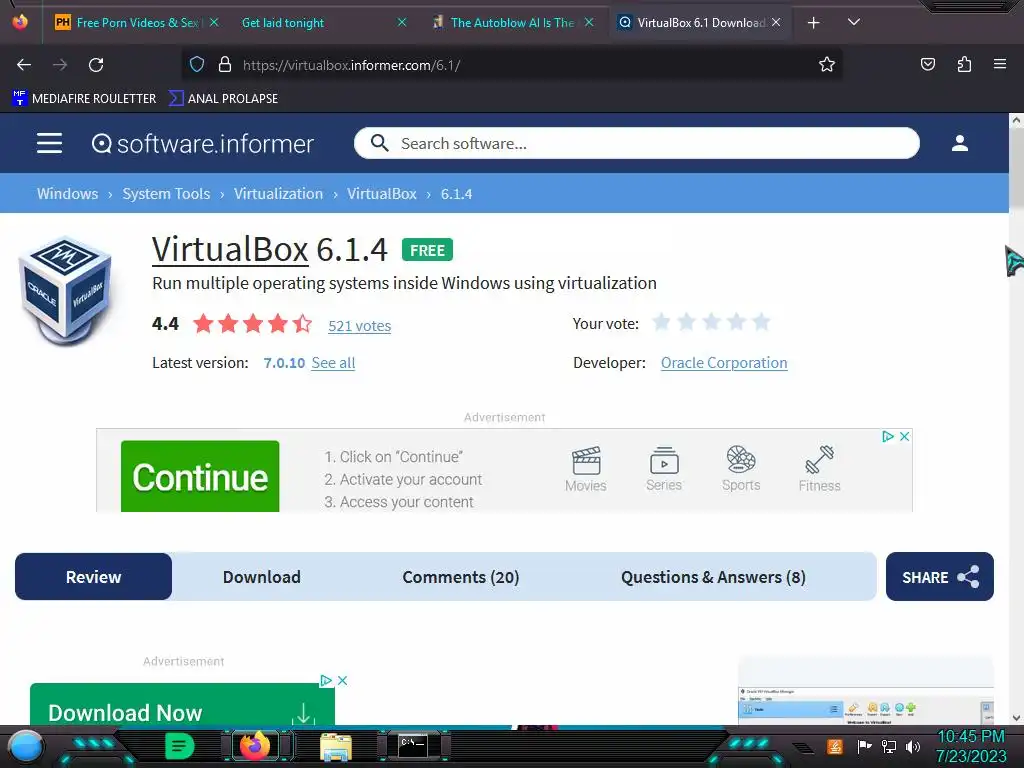Open the Oracle Corporation developer link
This screenshot has height=768, width=1024.
[724, 363]
